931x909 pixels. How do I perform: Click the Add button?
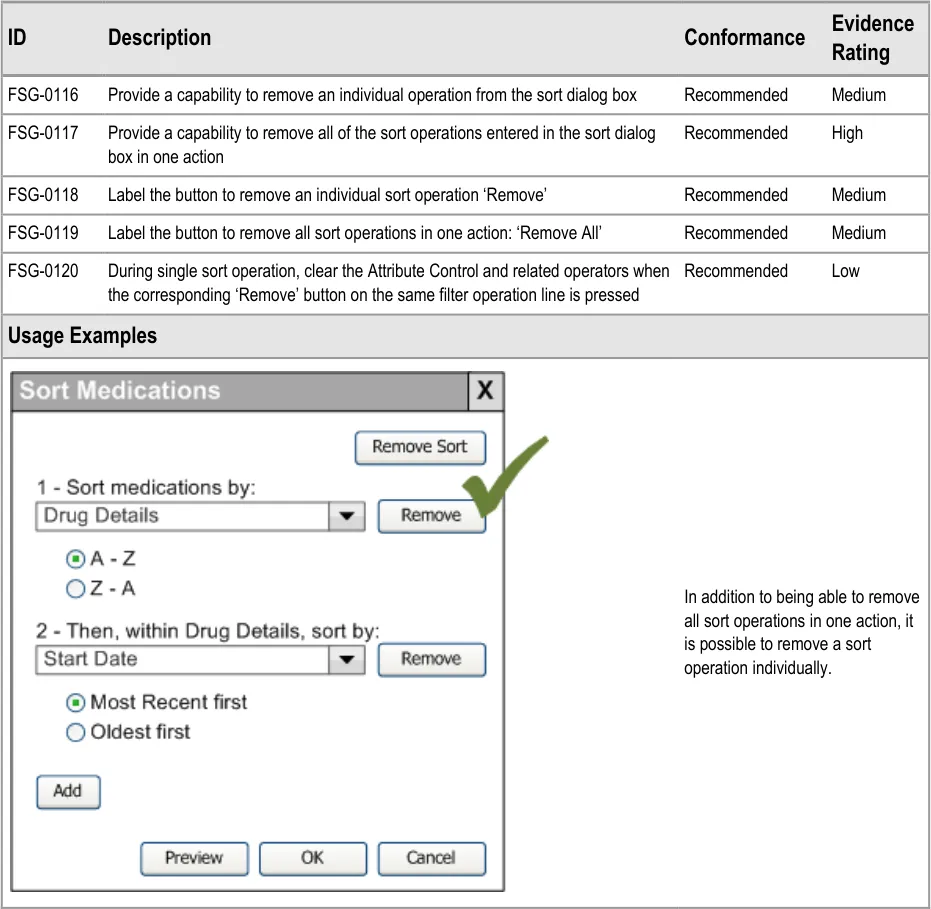coord(68,791)
